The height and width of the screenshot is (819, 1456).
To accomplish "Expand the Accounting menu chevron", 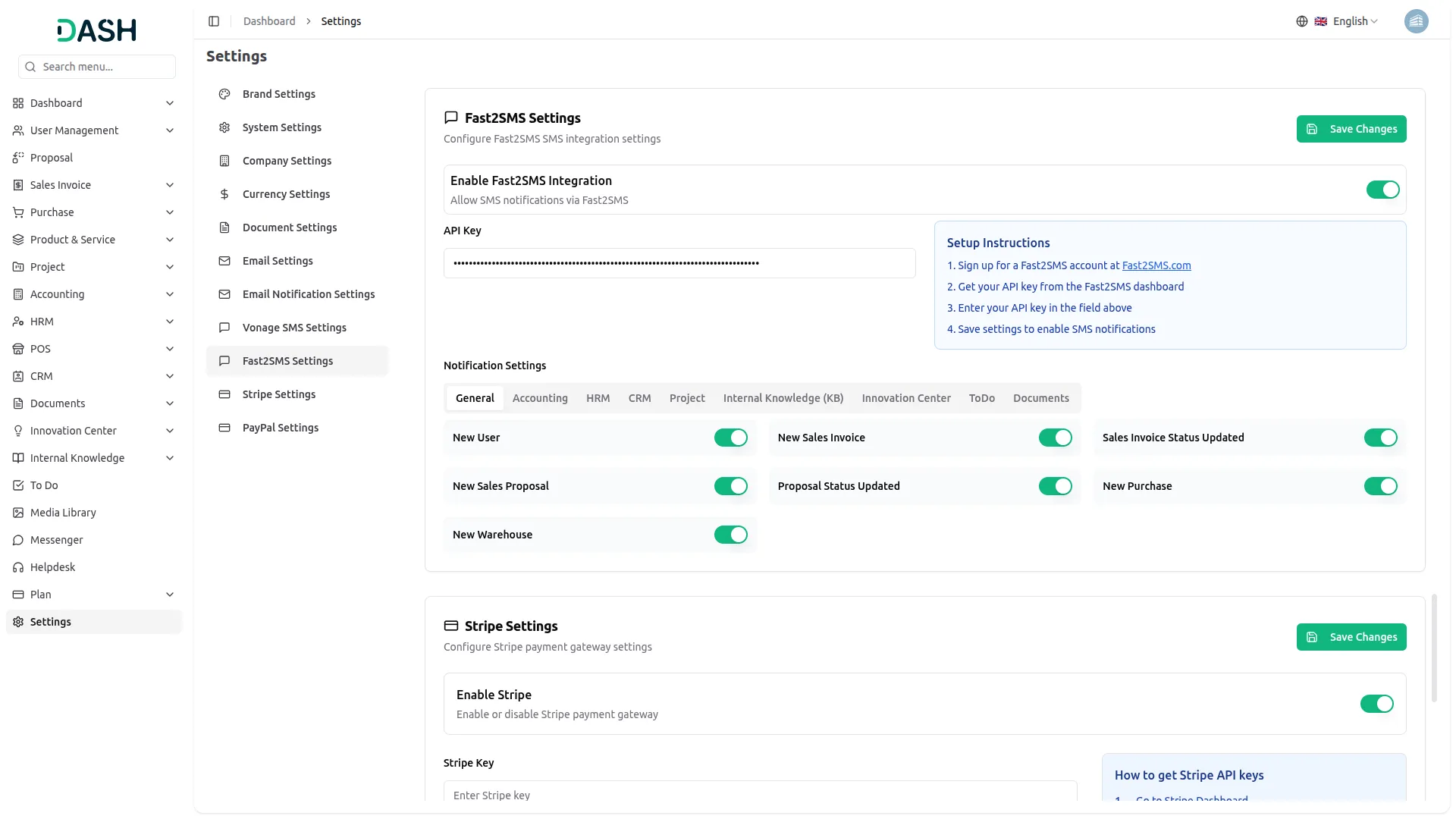I will 170,294.
